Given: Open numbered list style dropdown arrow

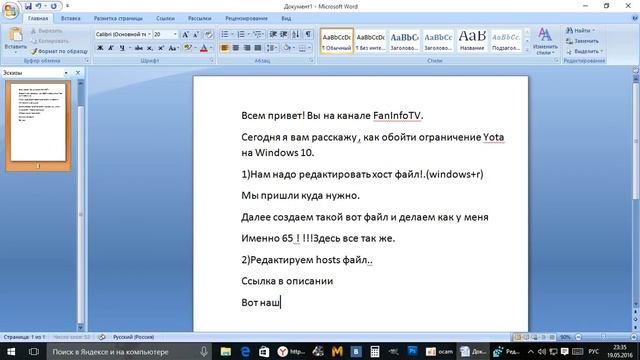Looking at the screenshot, I should point(249,34).
